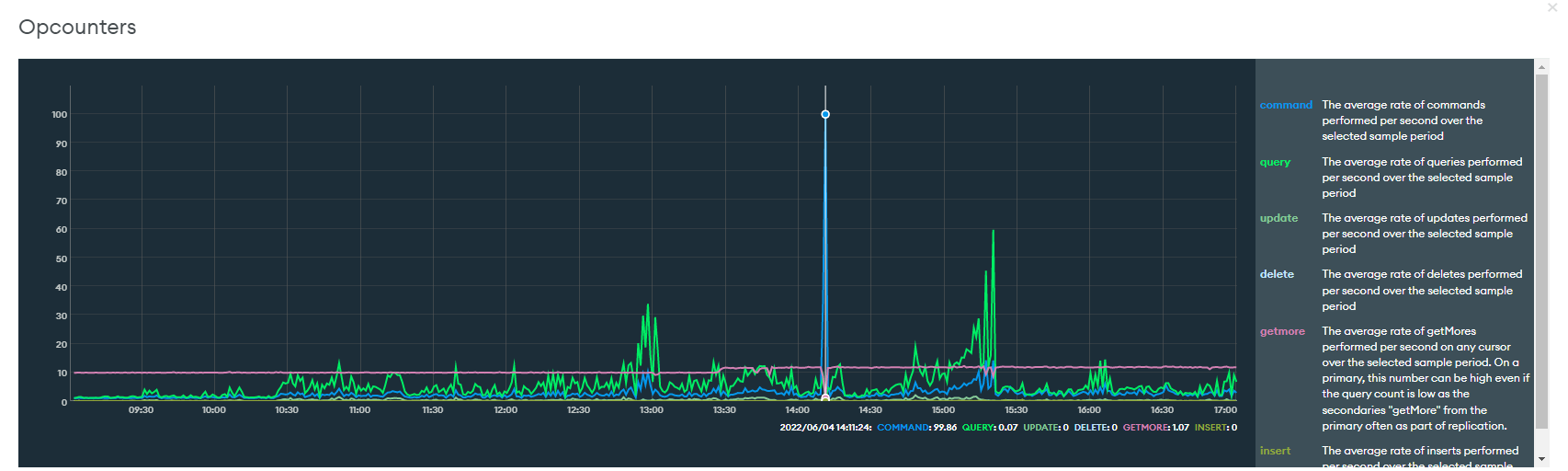Click the Opcounters chart title
Screen dimensions: 1568x471
[x=77, y=28]
